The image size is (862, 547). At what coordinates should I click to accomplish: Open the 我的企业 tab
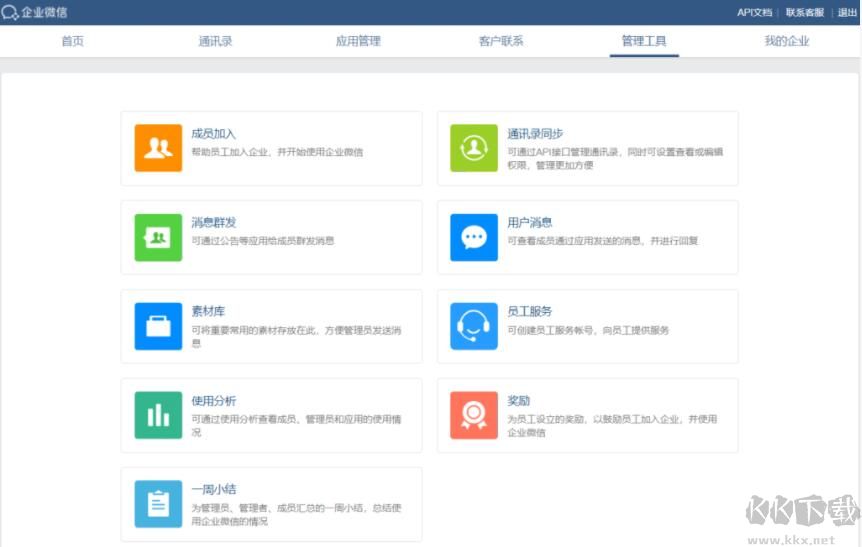pyautogui.click(x=787, y=41)
